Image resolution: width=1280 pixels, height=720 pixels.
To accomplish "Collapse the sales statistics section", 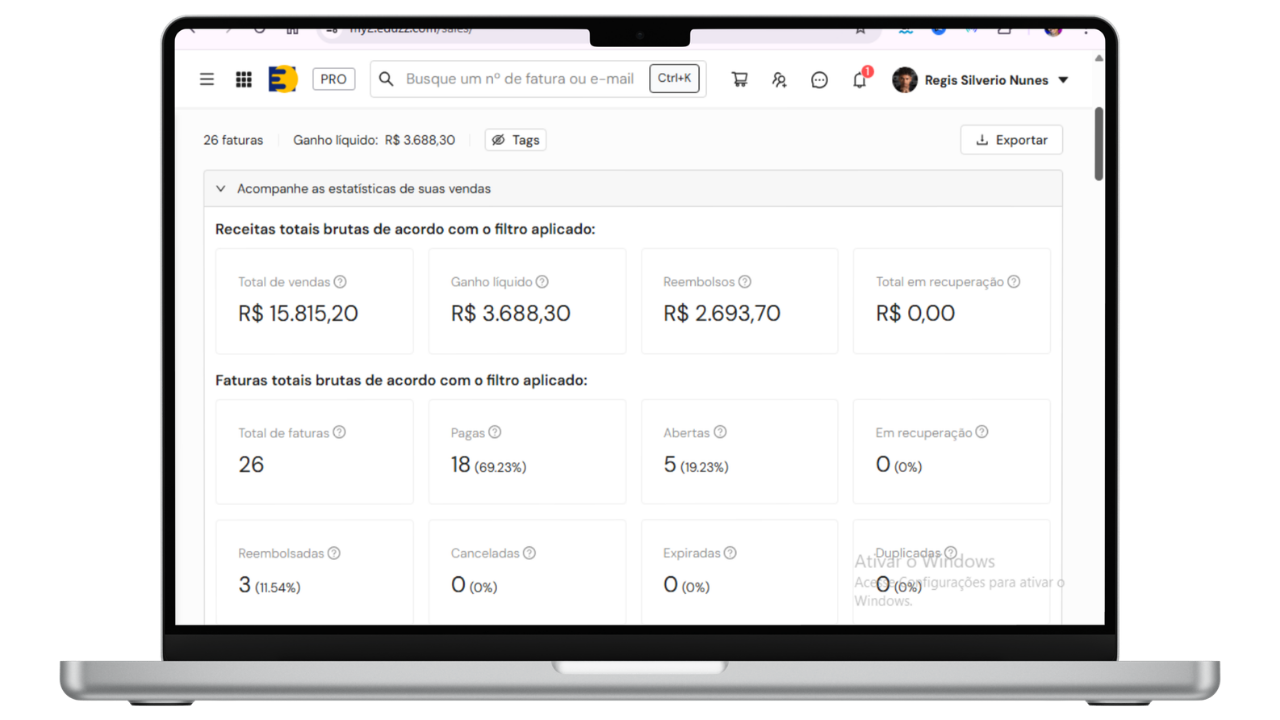I will pos(221,189).
